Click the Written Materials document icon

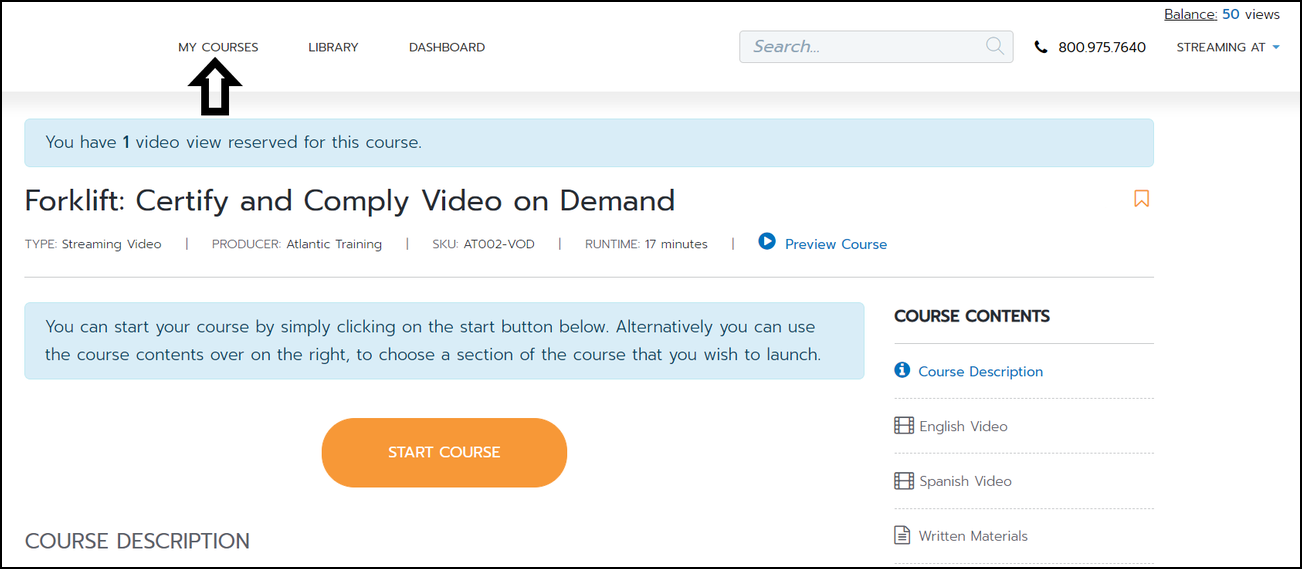tap(902, 535)
